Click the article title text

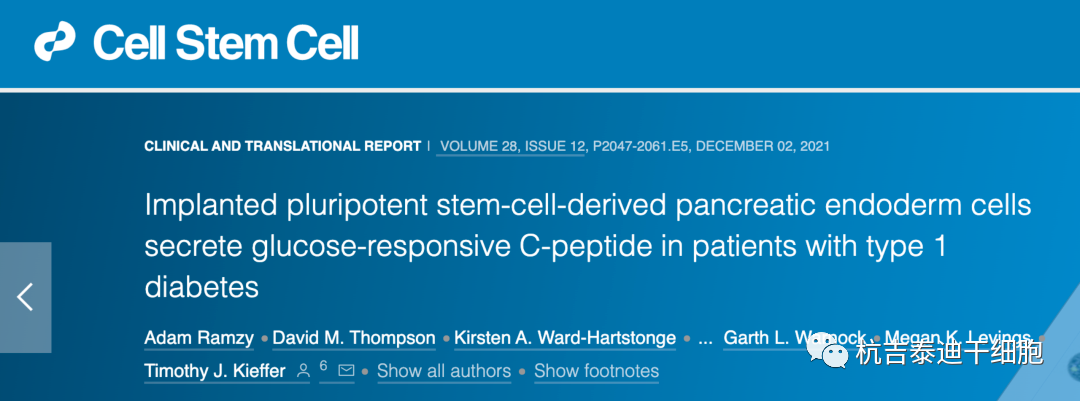point(587,246)
